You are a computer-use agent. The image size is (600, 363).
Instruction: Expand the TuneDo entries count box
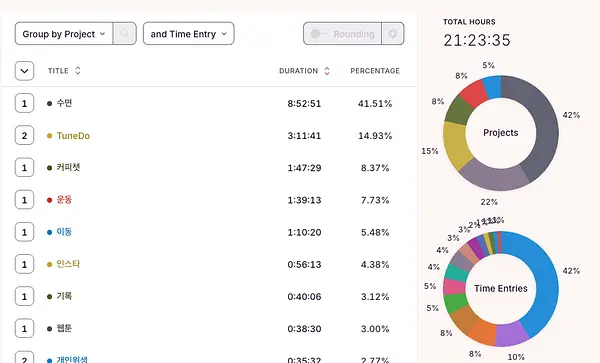24,135
